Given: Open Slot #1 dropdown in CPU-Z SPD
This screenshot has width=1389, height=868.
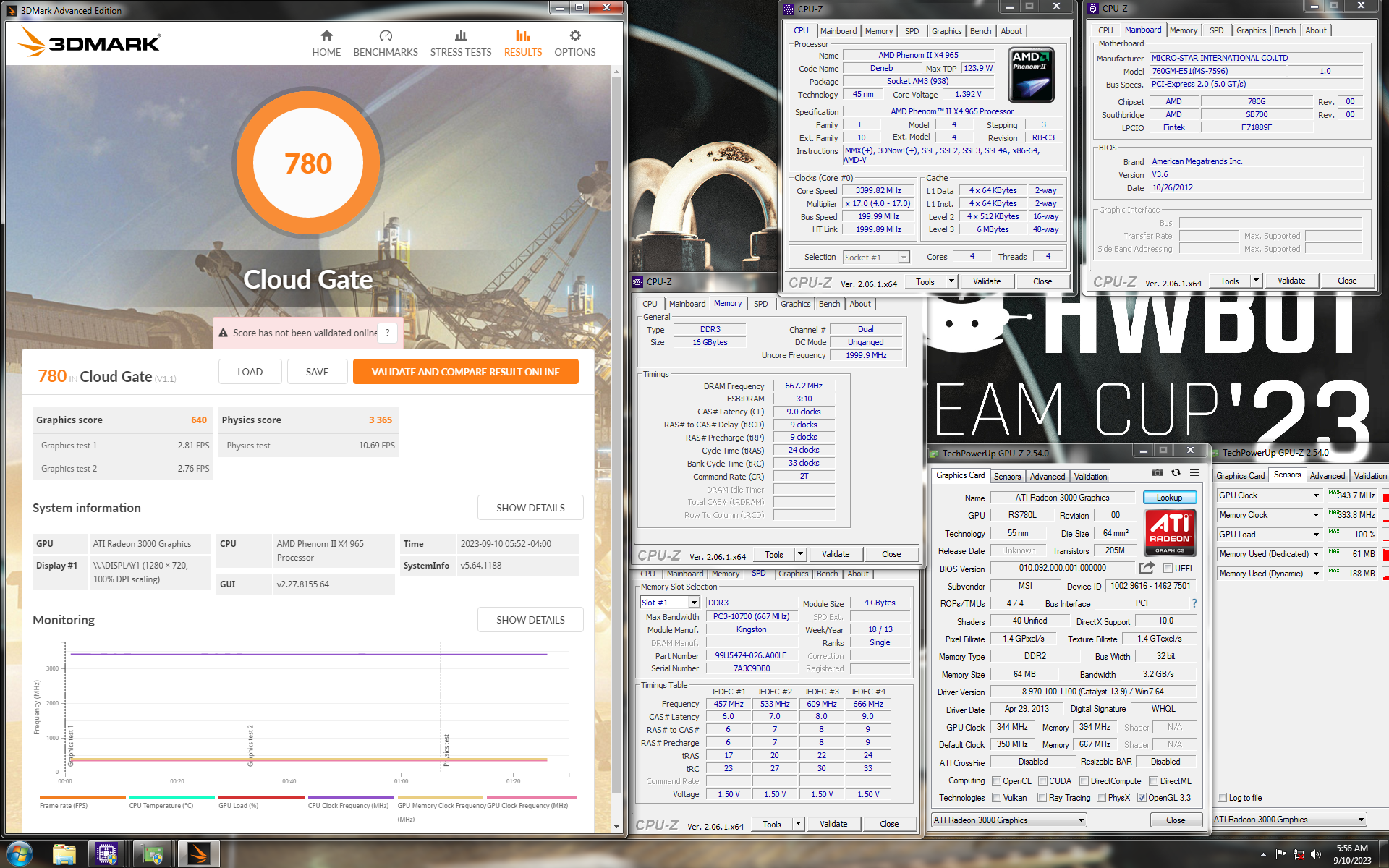Looking at the screenshot, I should pos(693,603).
